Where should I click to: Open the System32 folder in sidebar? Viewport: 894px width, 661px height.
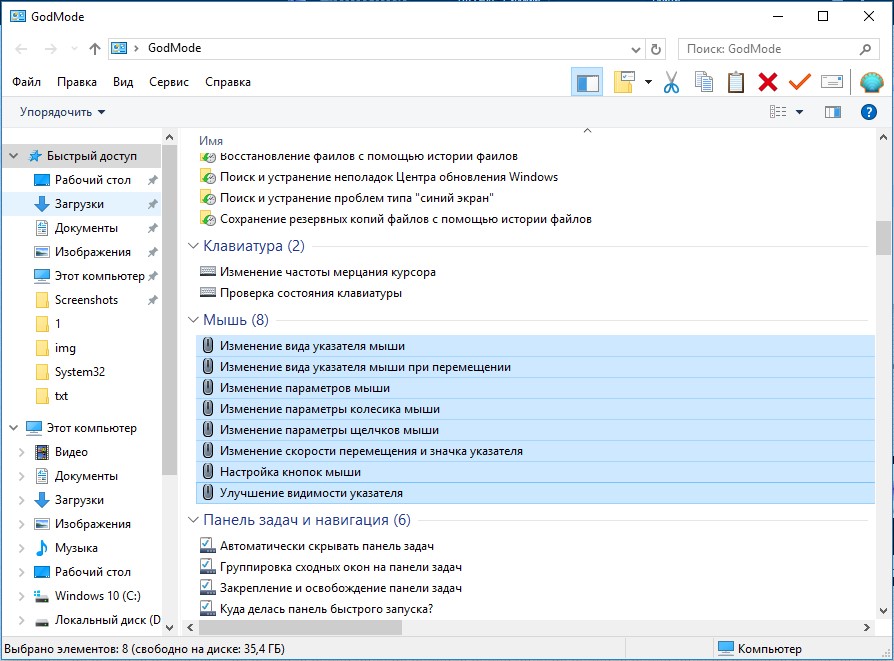pyautogui.click(x=80, y=371)
